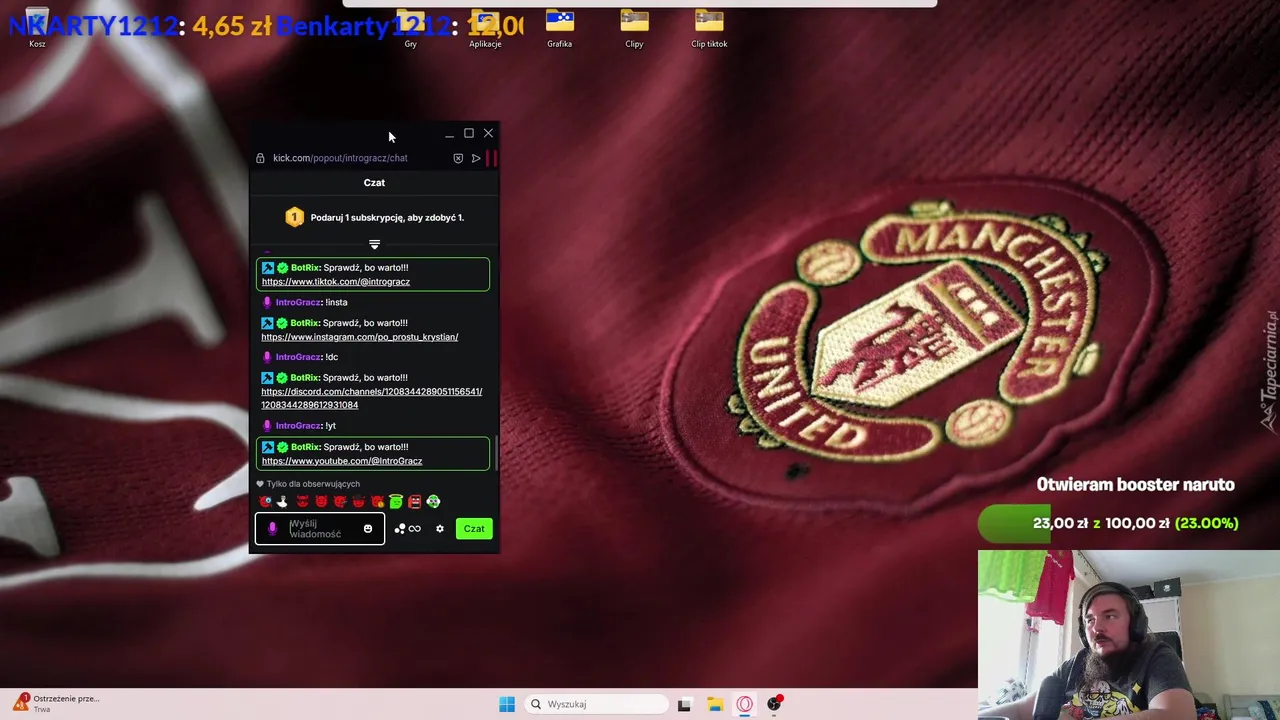1280x720 pixels.
Task: Open File Explorer from the taskbar
Action: 715,704
